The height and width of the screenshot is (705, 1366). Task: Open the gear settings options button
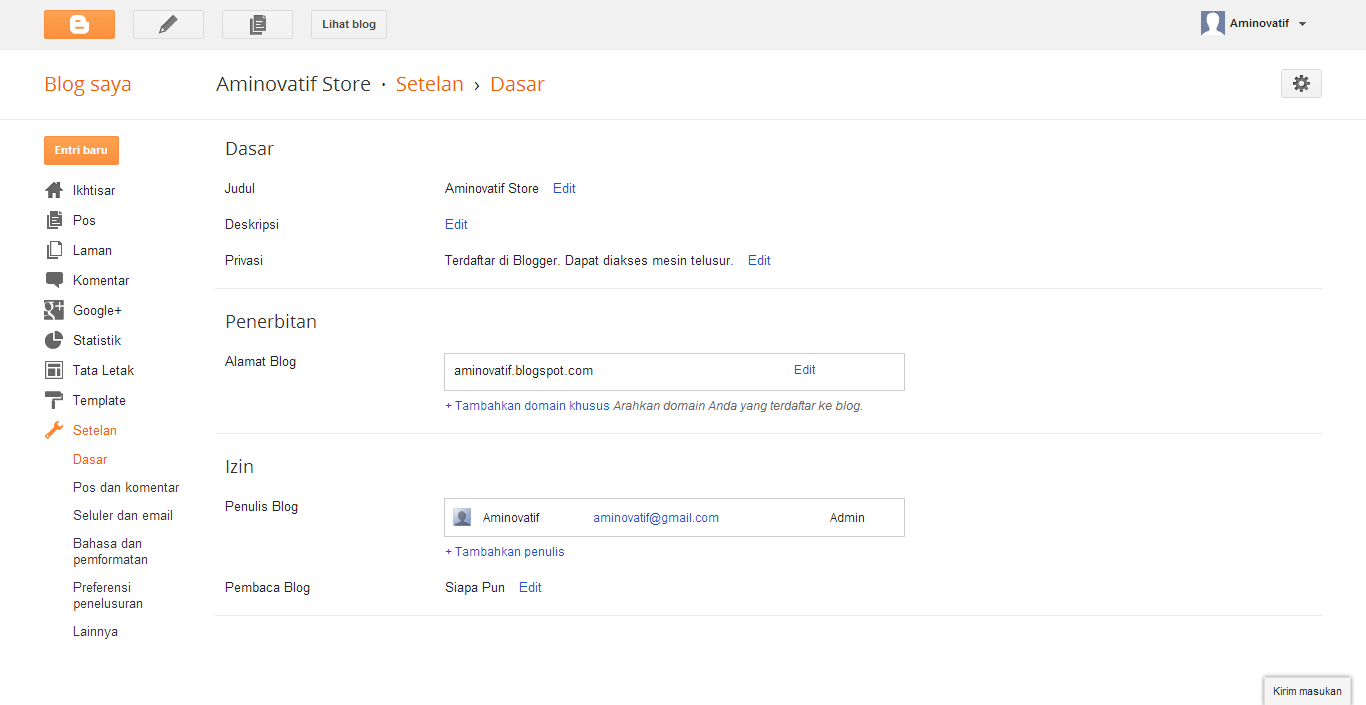click(1301, 84)
